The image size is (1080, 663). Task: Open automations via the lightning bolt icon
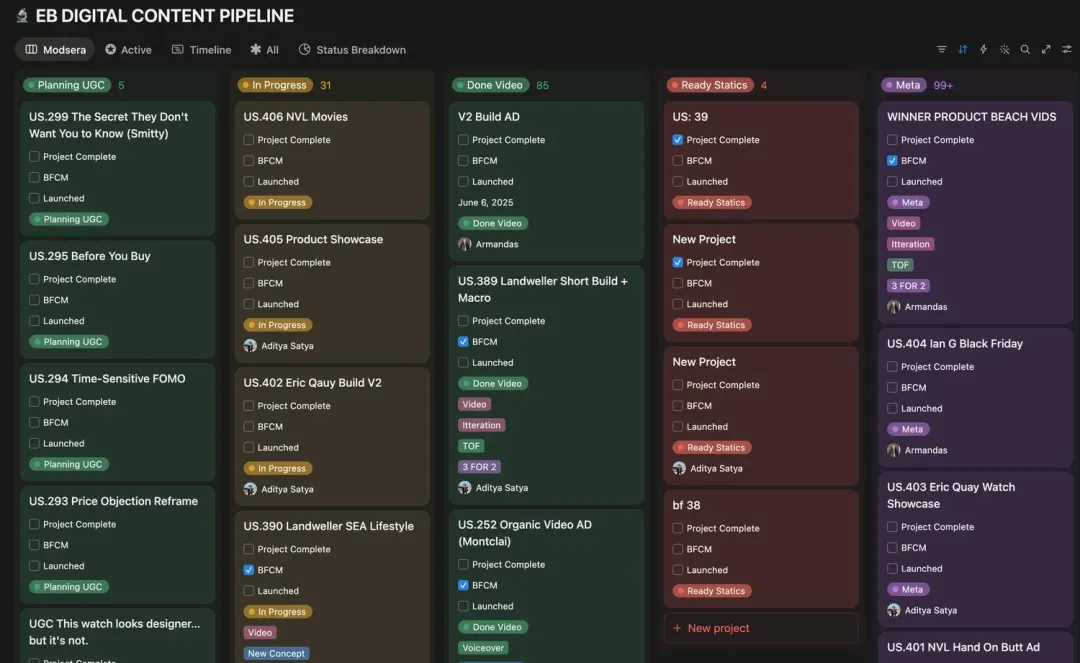(x=983, y=50)
